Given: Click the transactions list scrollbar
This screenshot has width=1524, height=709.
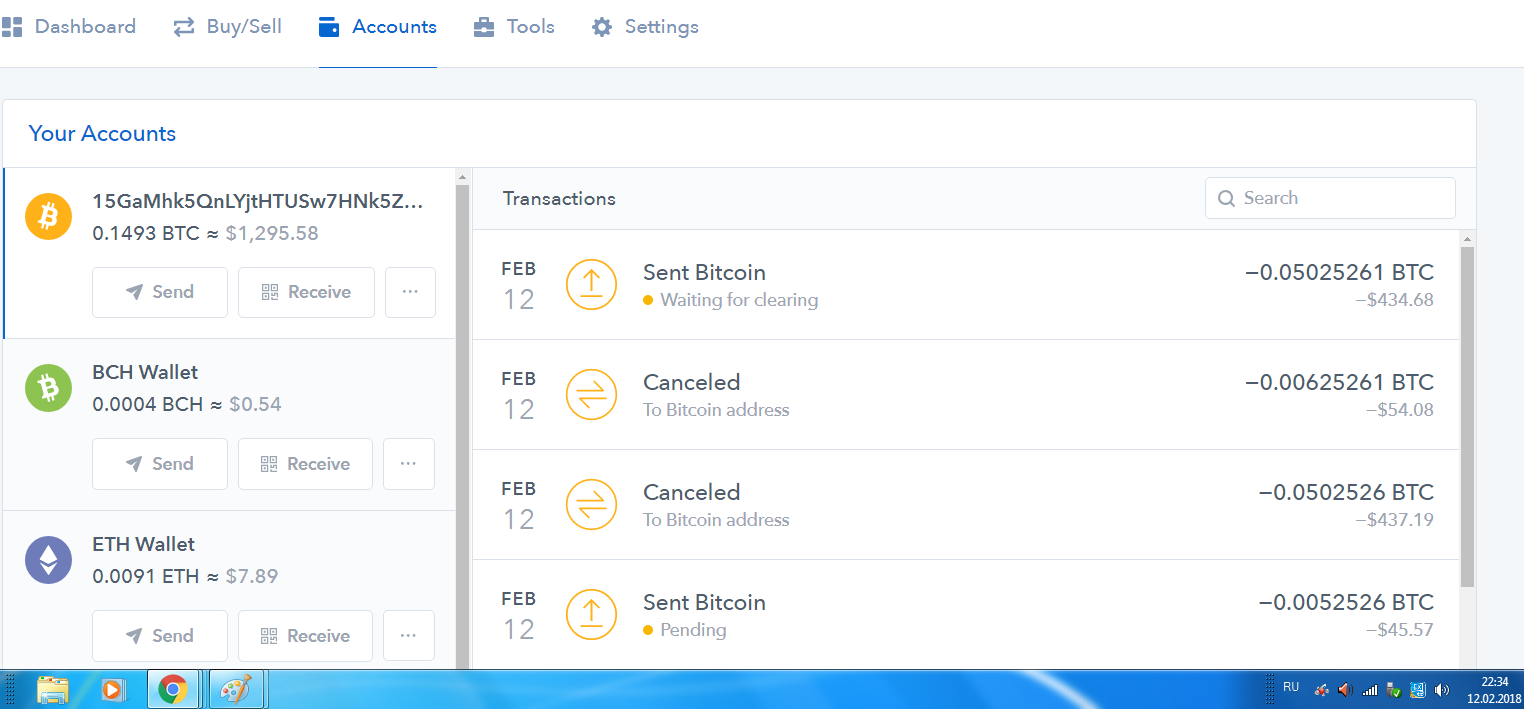Looking at the screenshot, I should 1467,415.
